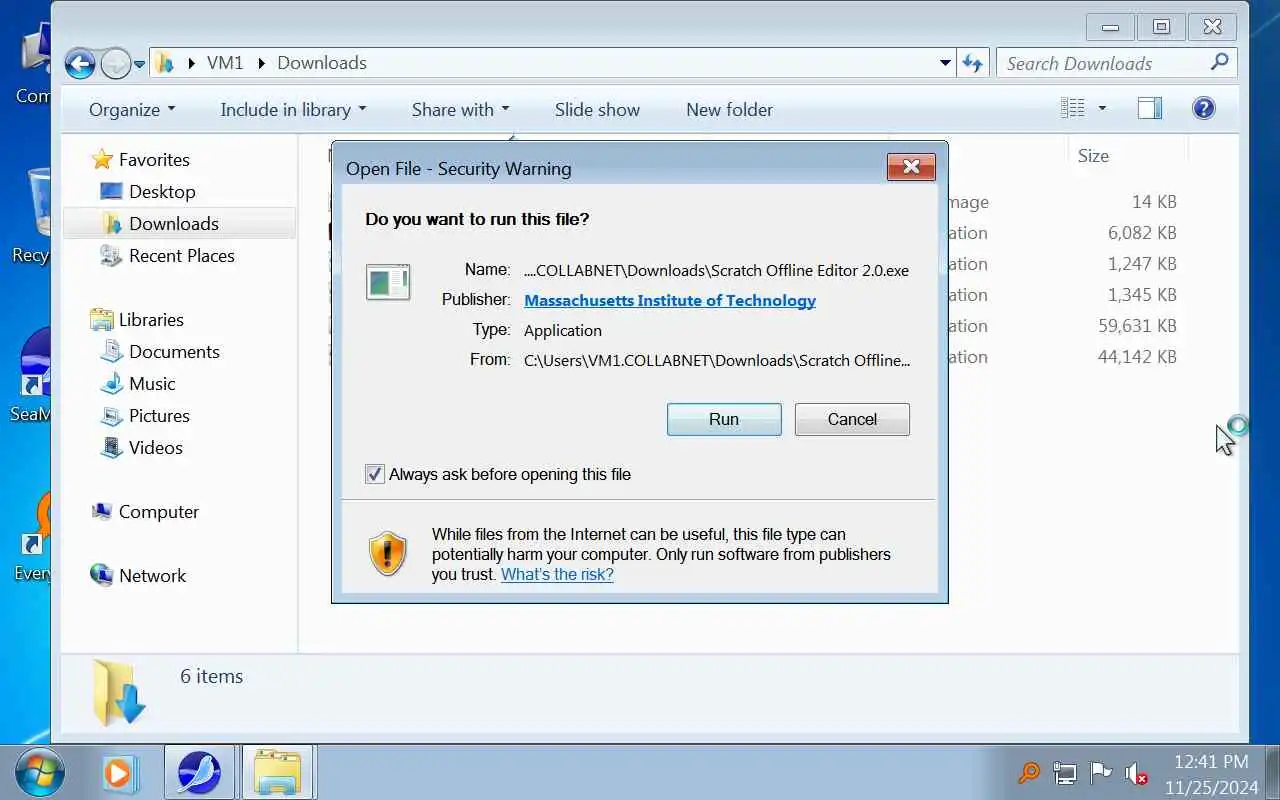Select the file sized 1,345 KB

click(1142, 294)
